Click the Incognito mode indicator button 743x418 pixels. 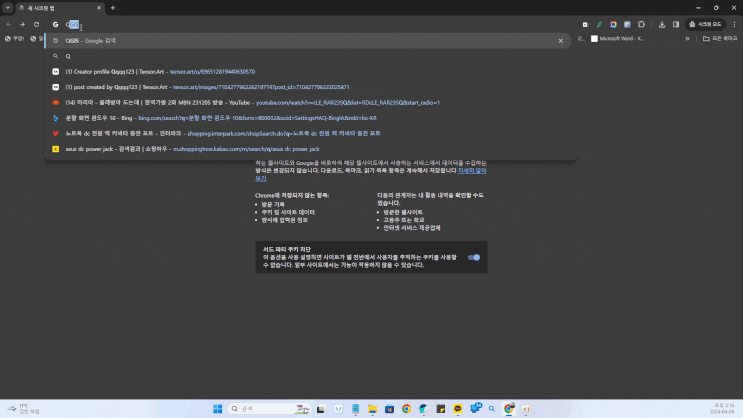click(705, 24)
